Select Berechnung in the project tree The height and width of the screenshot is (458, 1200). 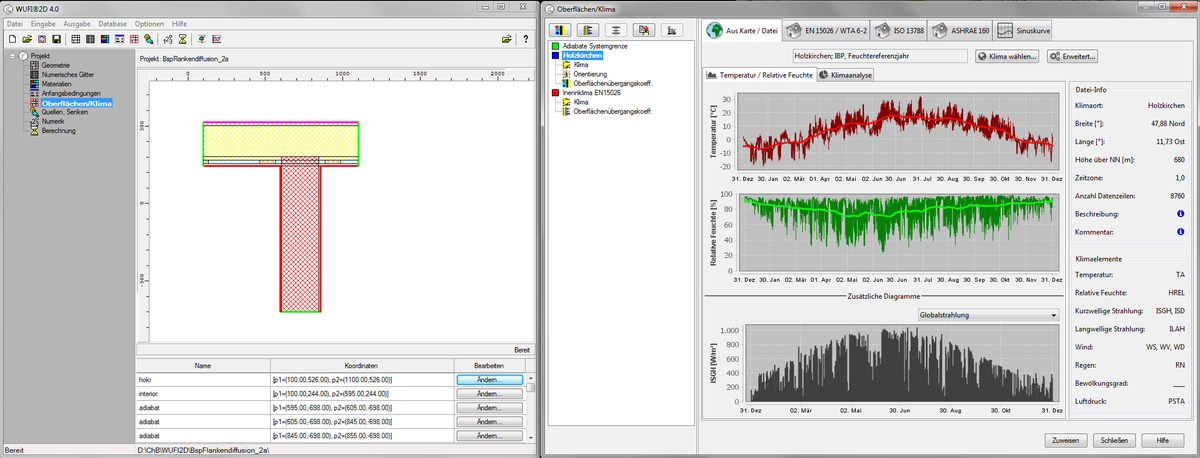[x=59, y=131]
